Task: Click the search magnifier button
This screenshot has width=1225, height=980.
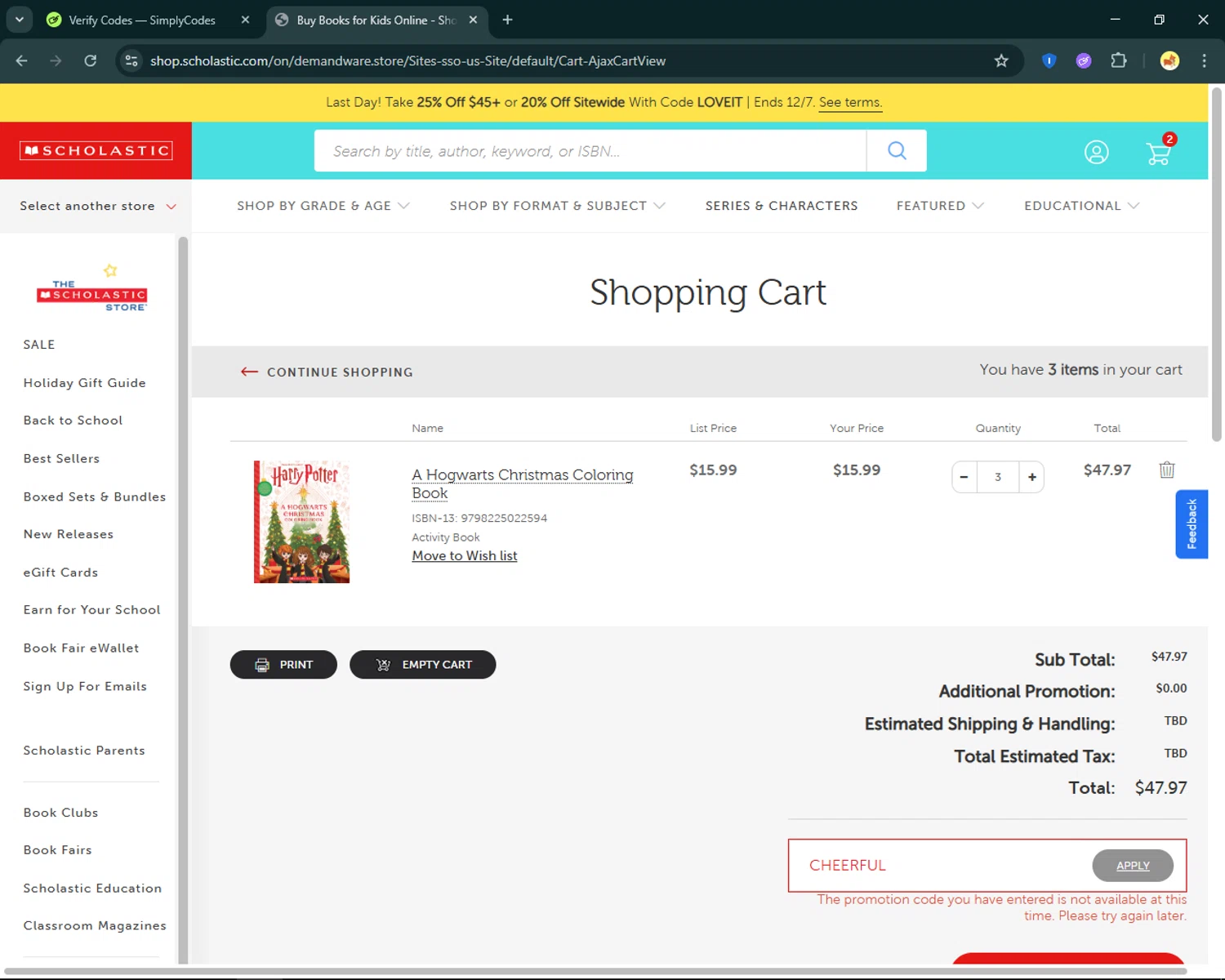Action: point(897,151)
